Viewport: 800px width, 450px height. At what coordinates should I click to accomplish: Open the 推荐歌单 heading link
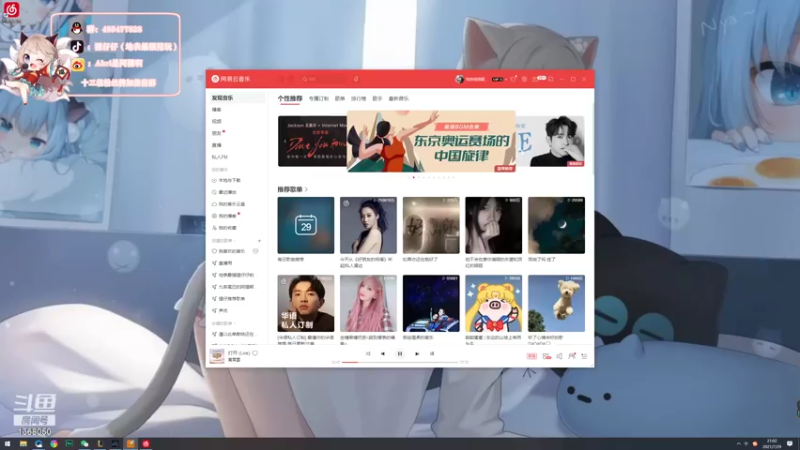pyautogui.click(x=292, y=189)
